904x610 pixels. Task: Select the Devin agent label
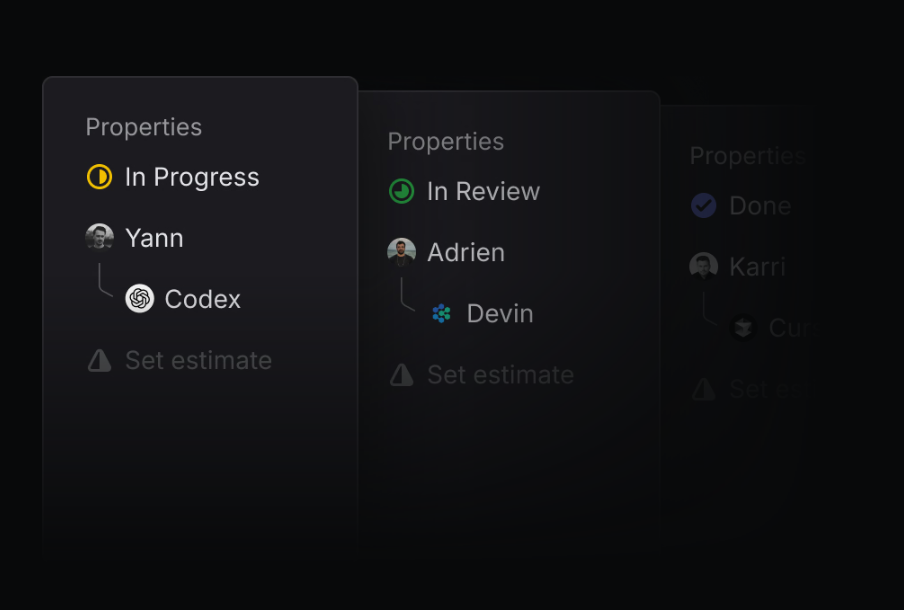(x=500, y=314)
